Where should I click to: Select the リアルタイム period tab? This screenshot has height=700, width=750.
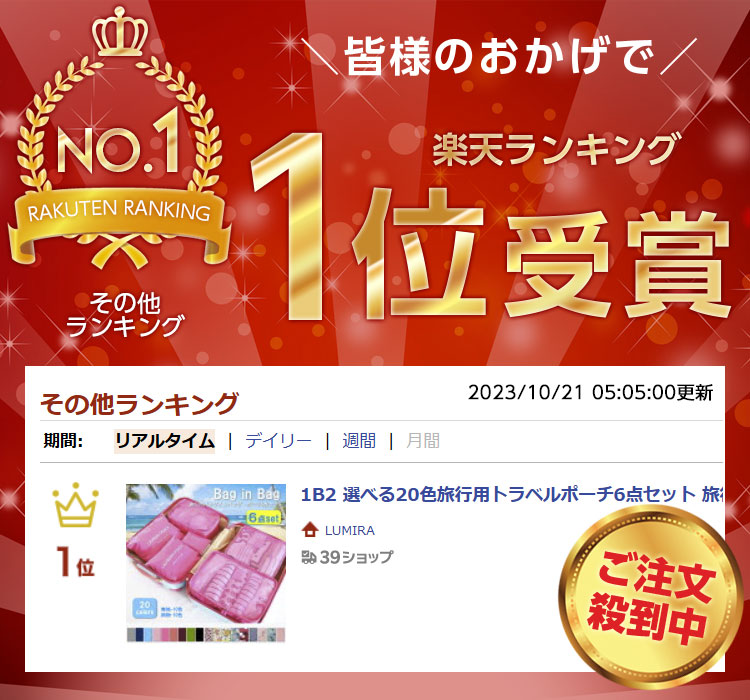165,441
